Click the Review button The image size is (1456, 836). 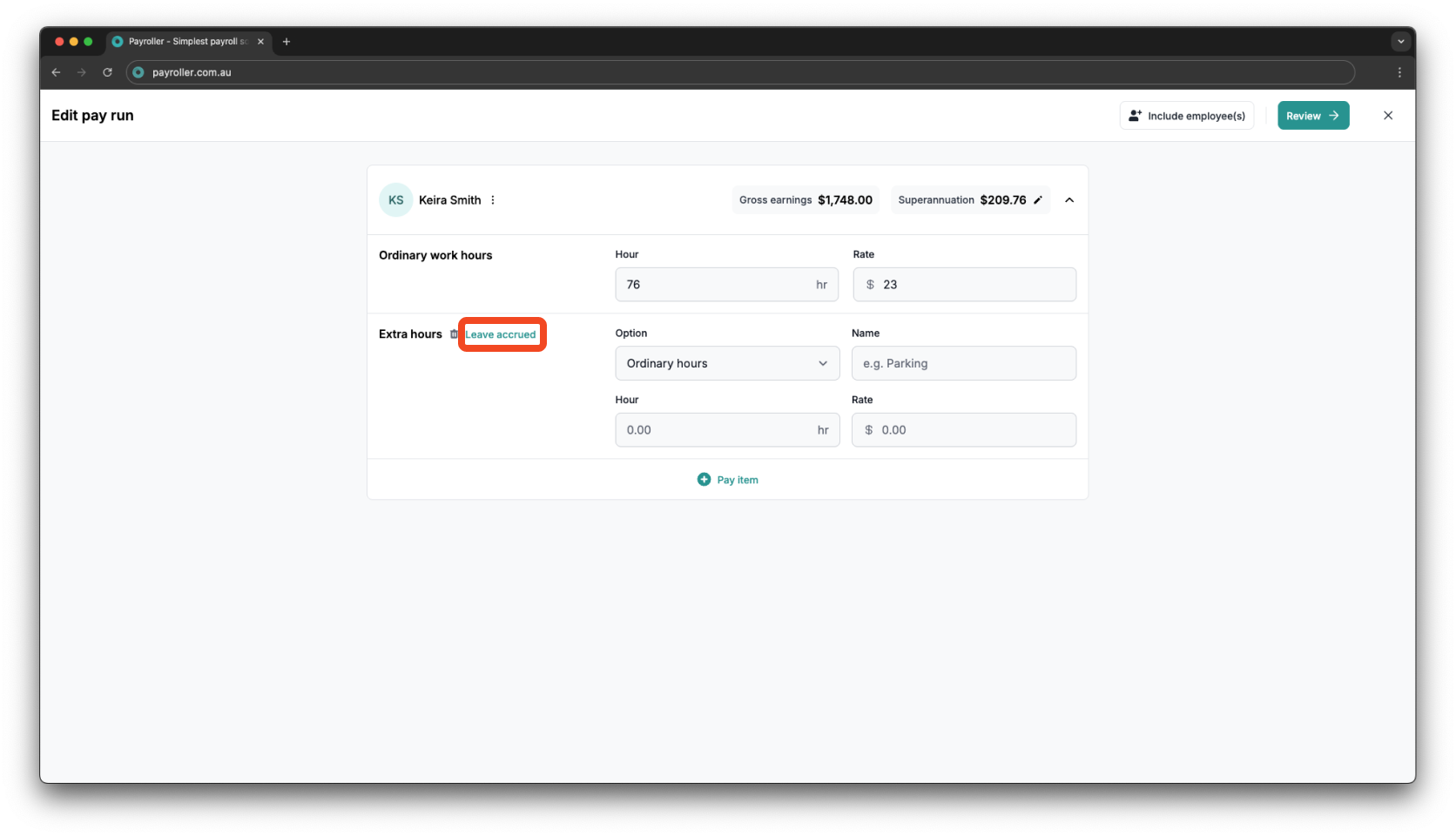[x=1313, y=116]
